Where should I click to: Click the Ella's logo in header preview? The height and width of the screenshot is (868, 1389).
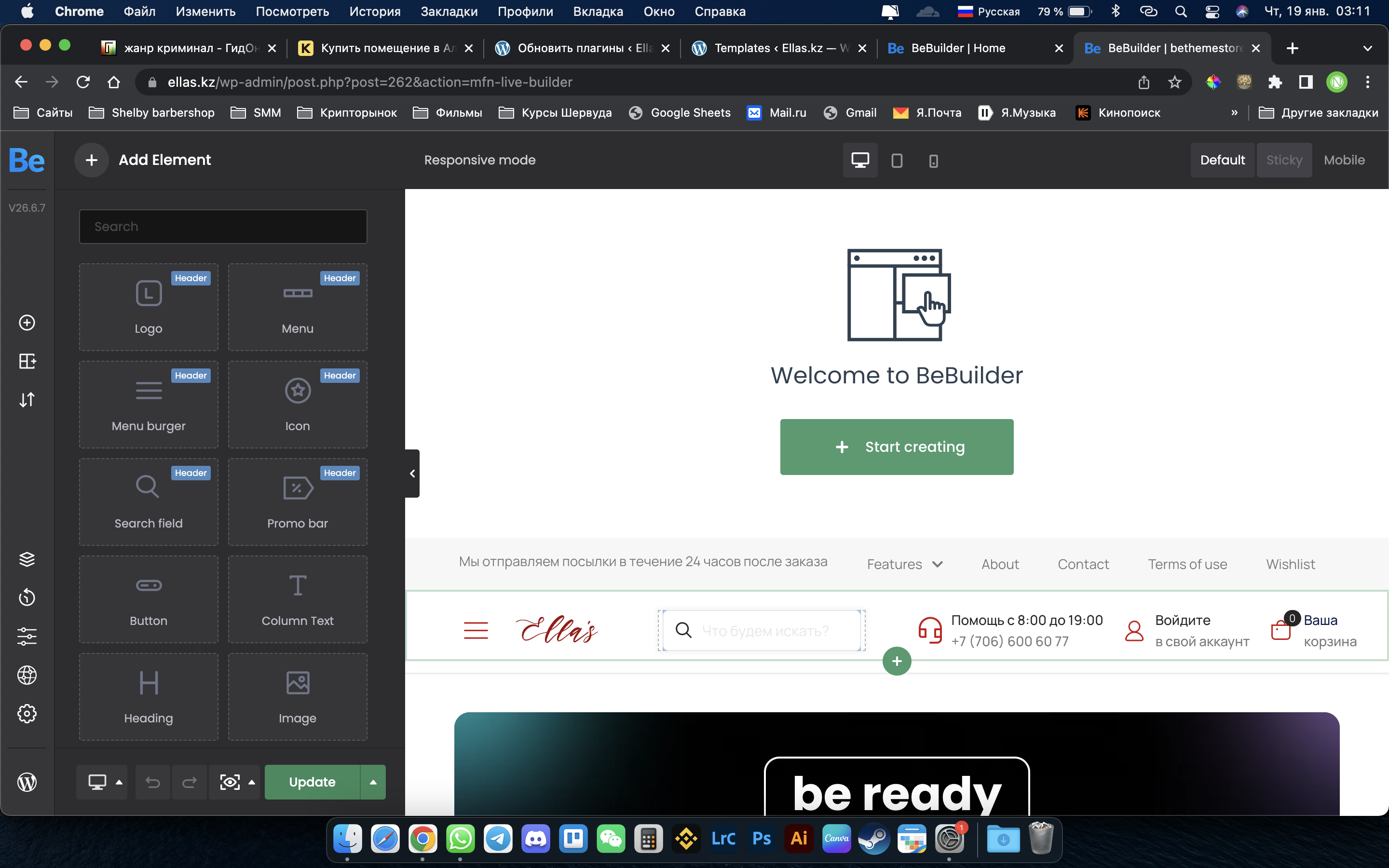click(x=557, y=629)
